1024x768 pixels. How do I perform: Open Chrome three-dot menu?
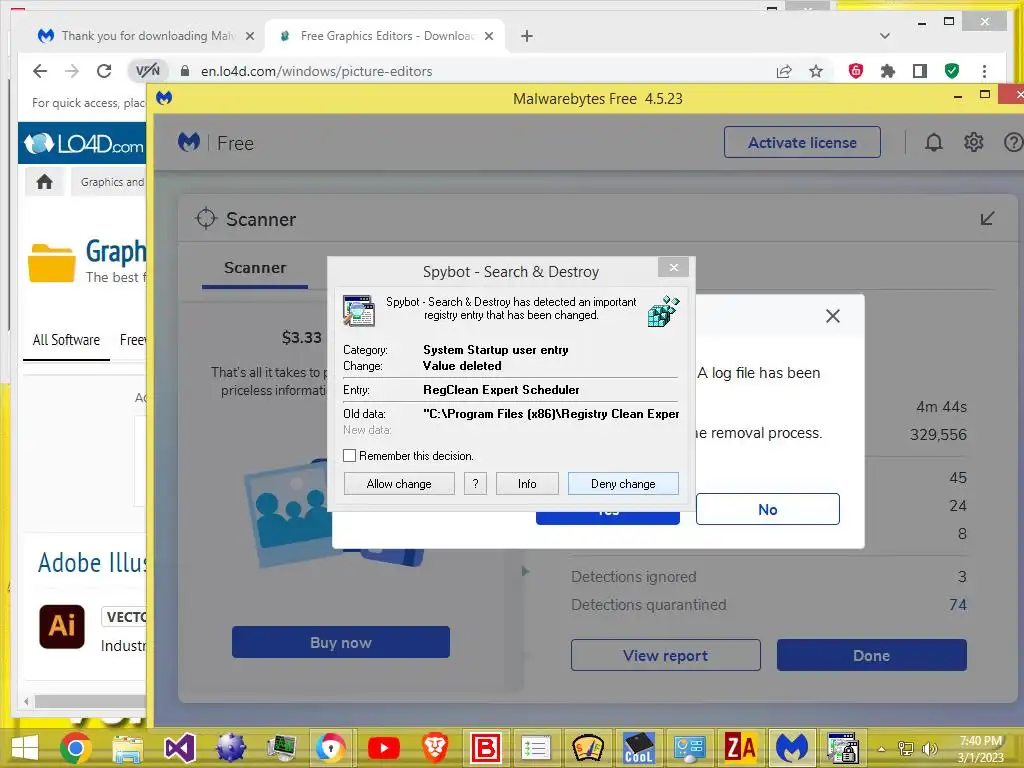pyautogui.click(x=984, y=71)
